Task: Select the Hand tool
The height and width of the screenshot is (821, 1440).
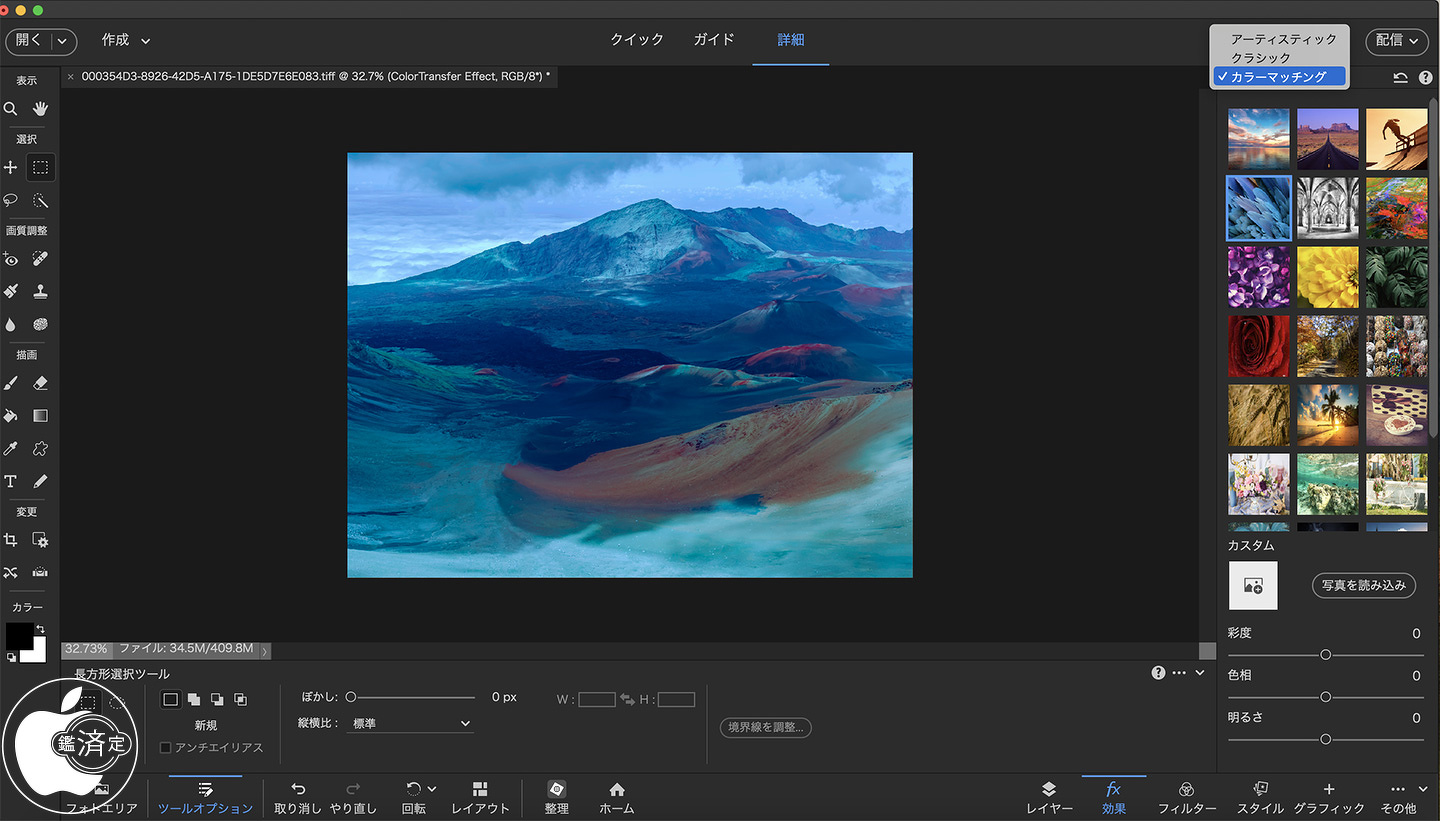Action: pyautogui.click(x=40, y=109)
